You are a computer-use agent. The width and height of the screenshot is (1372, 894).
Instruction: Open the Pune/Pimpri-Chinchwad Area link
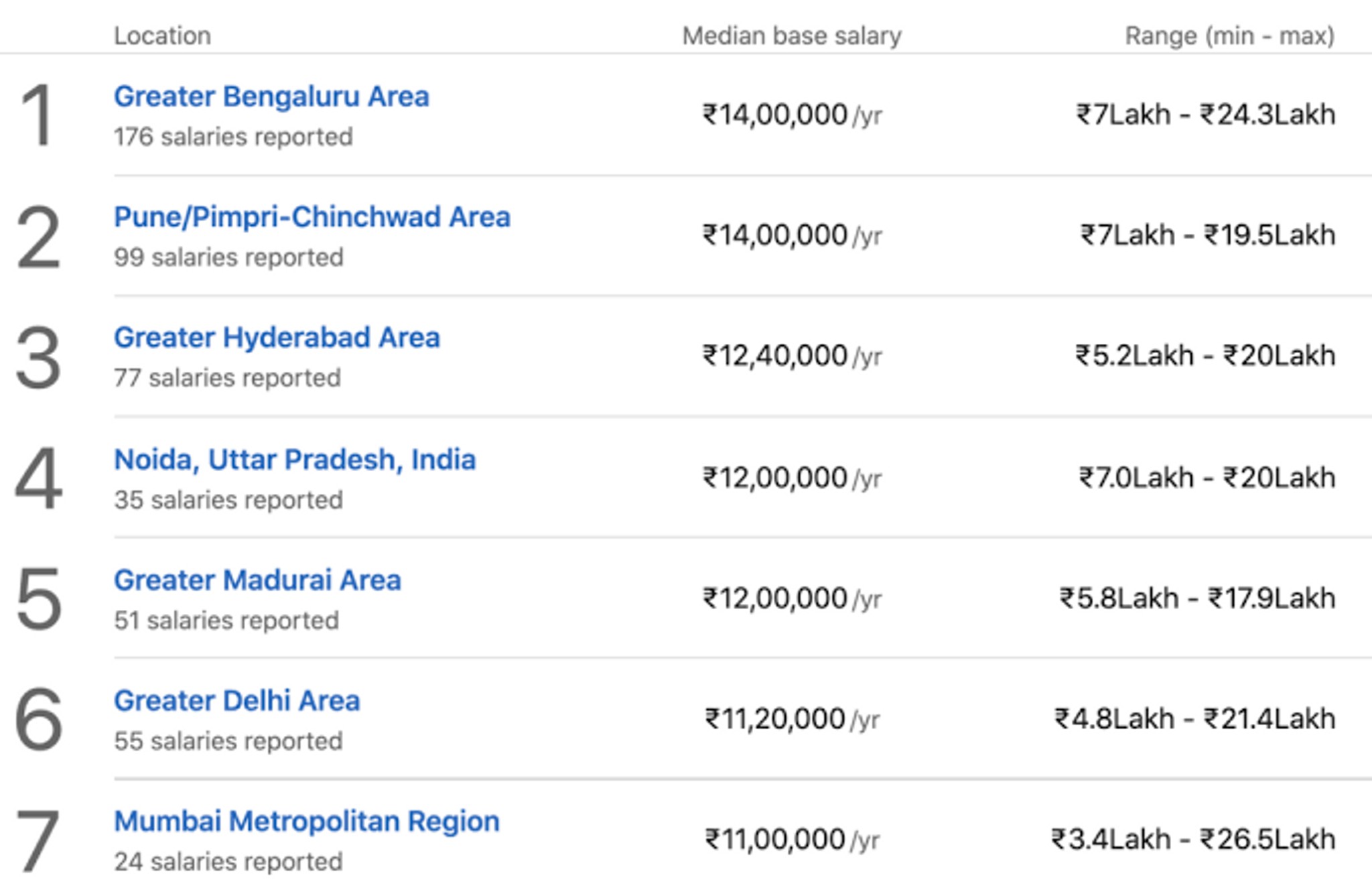[x=312, y=218]
